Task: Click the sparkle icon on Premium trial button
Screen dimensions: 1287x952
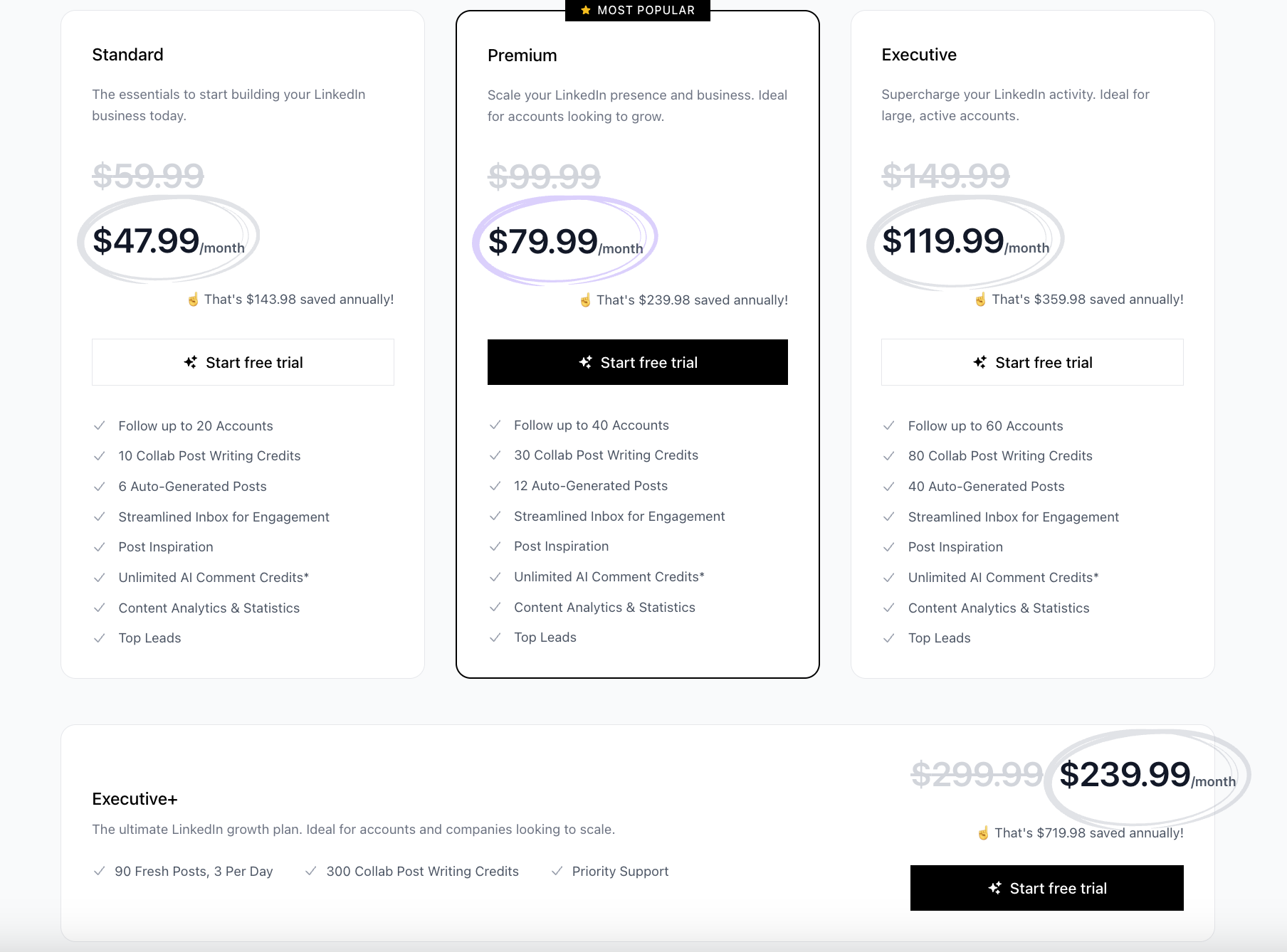Action: pos(586,362)
